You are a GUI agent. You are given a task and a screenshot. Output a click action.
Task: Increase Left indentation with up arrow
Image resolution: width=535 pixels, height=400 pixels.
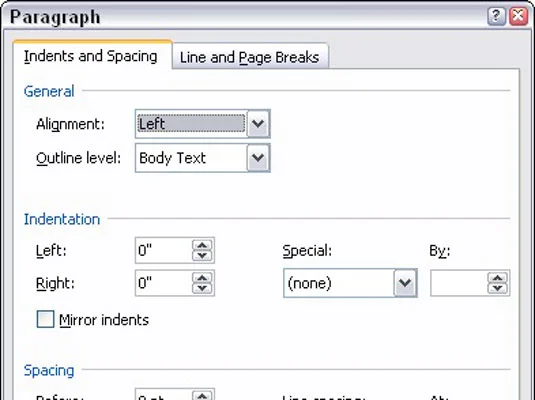pyautogui.click(x=202, y=245)
